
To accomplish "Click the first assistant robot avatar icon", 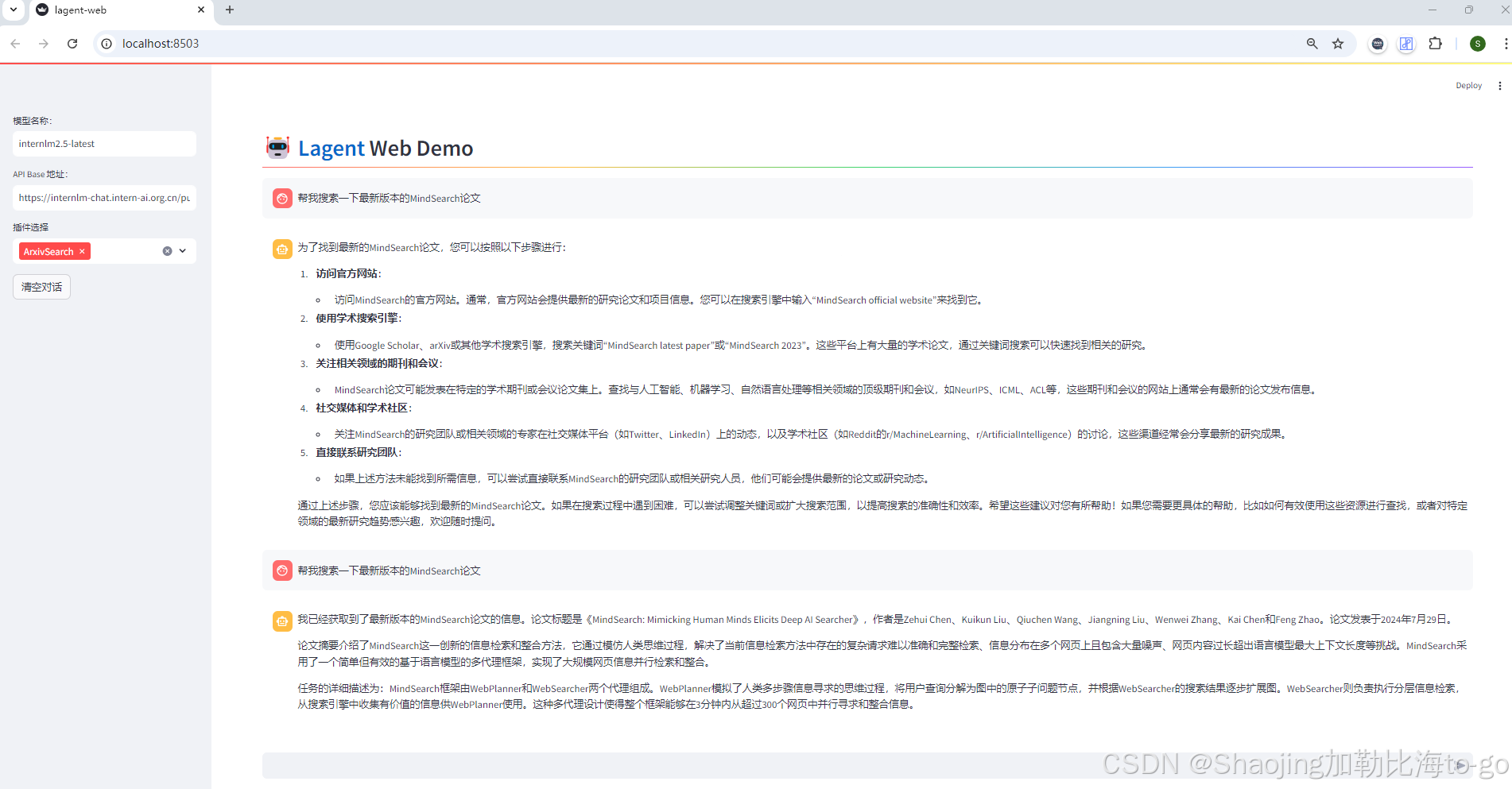I will (x=282, y=249).
